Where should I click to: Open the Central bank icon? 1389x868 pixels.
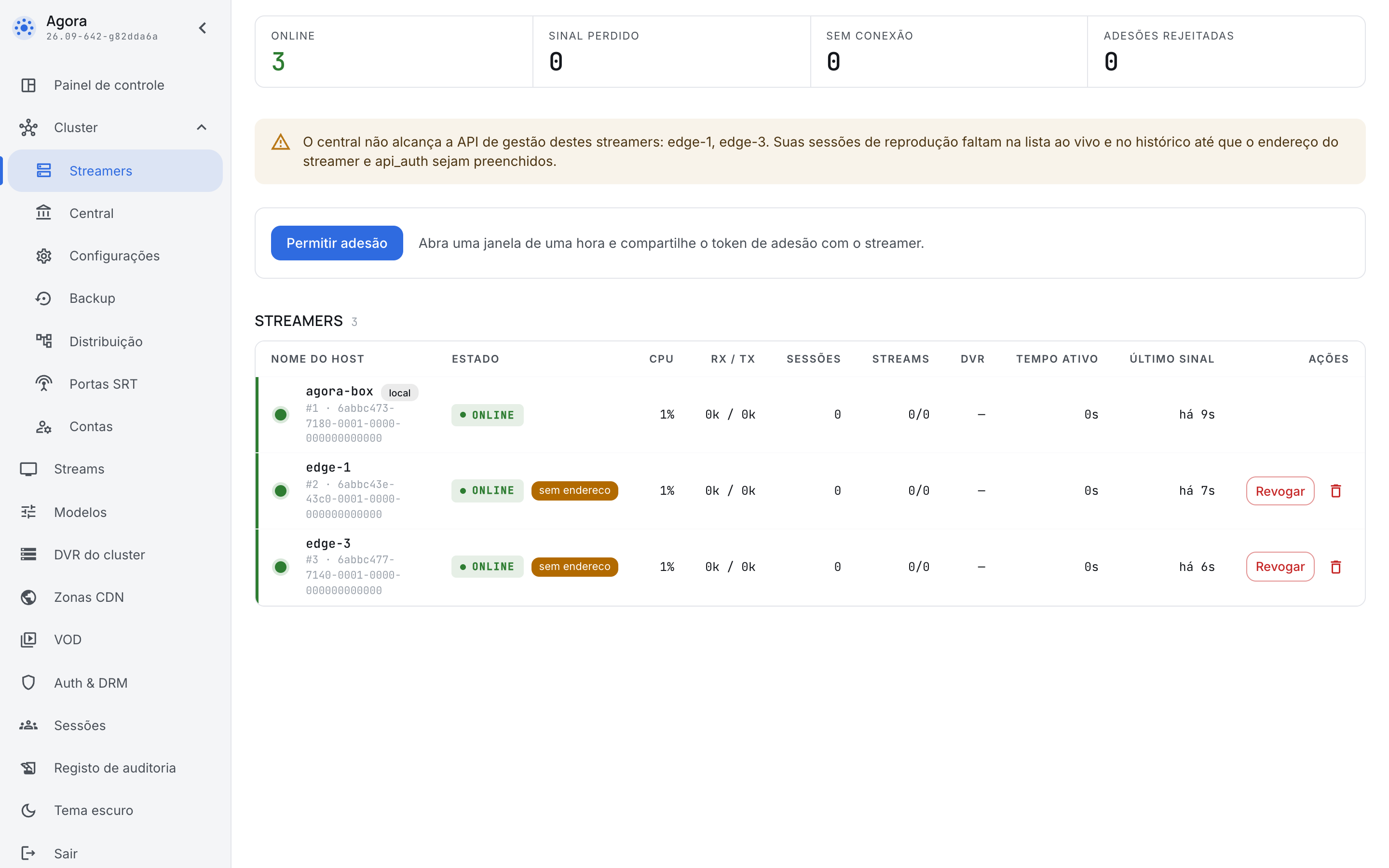point(43,213)
